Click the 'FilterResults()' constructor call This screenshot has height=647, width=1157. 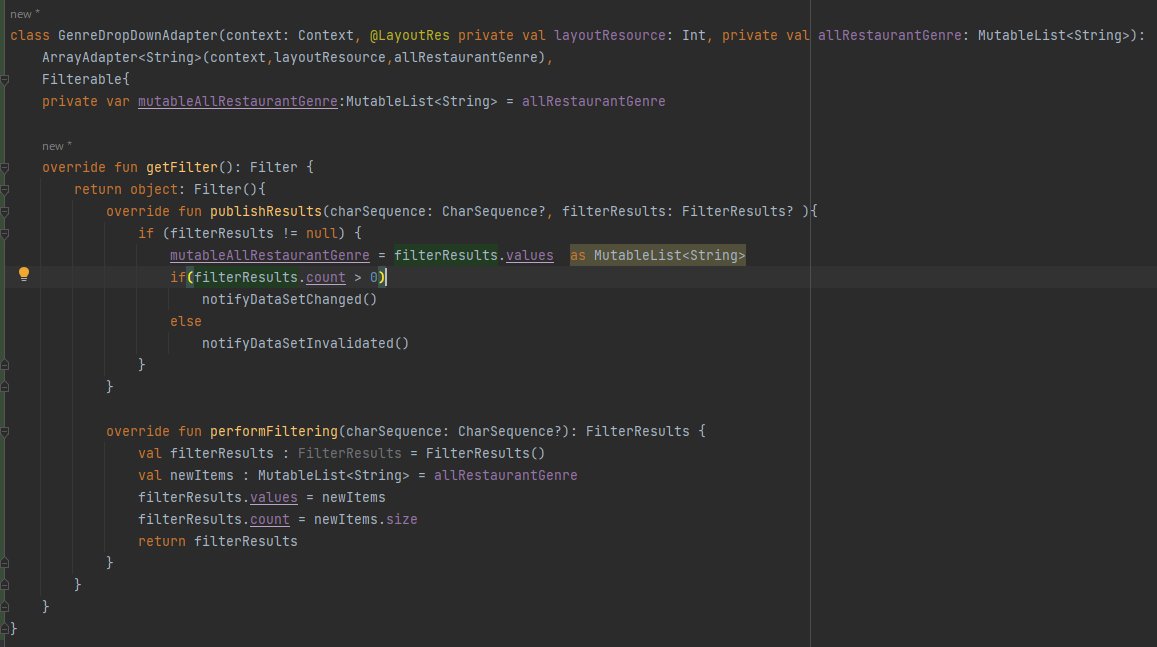click(486, 454)
